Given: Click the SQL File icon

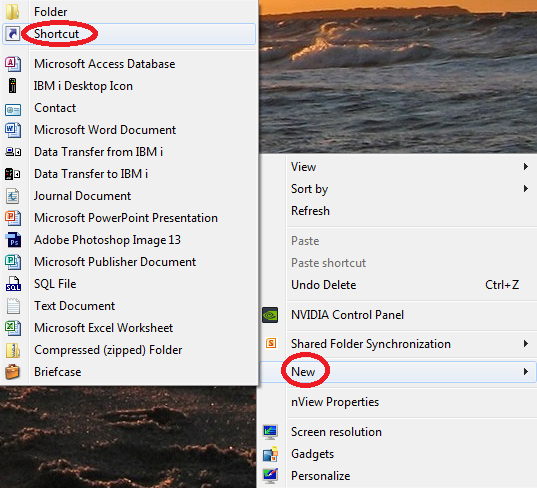Looking at the screenshot, I should (13, 284).
